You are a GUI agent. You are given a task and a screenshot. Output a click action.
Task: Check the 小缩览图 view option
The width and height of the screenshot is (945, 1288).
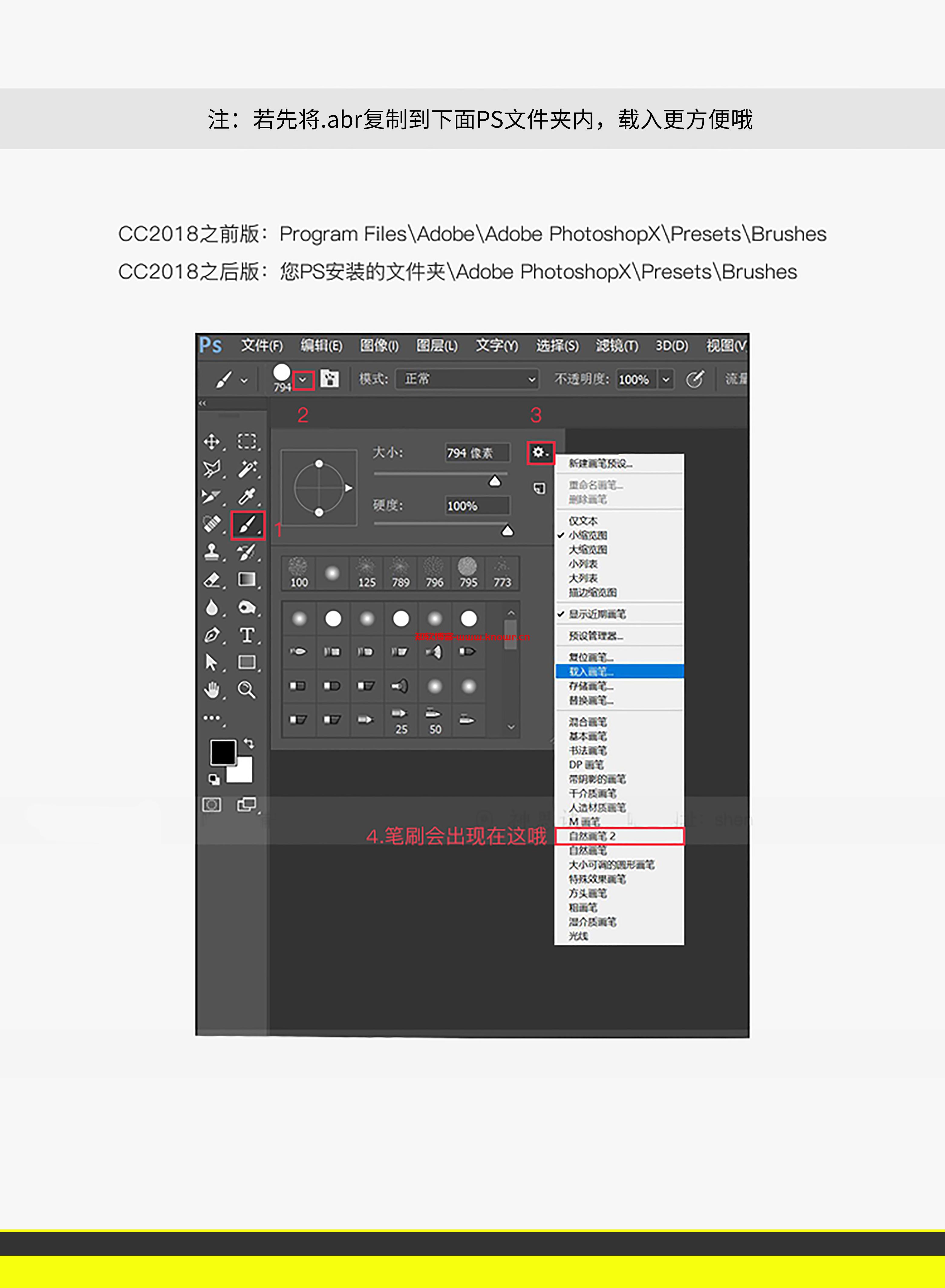[x=588, y=535]
